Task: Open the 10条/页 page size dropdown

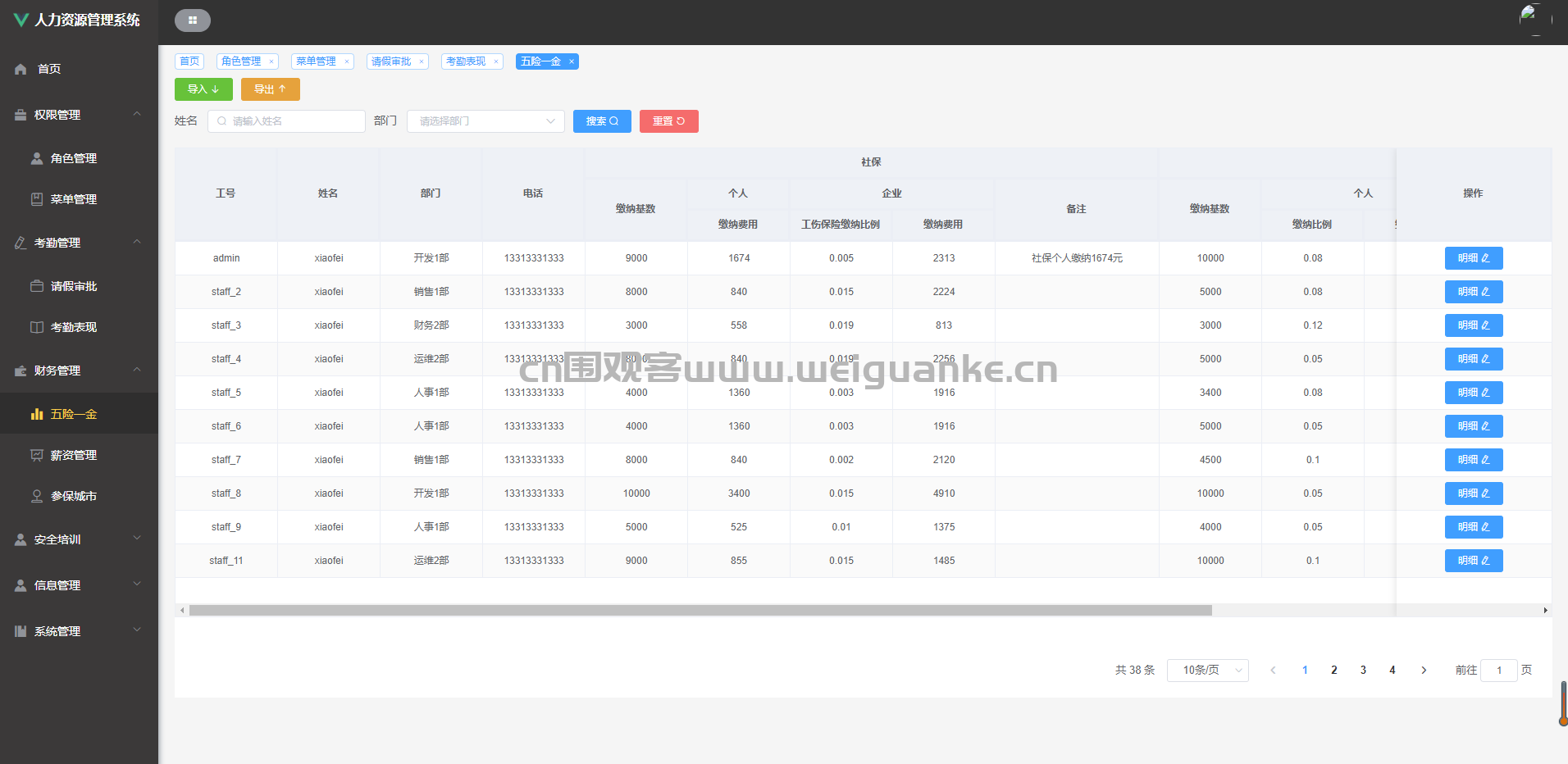Action: point(1207,671)
